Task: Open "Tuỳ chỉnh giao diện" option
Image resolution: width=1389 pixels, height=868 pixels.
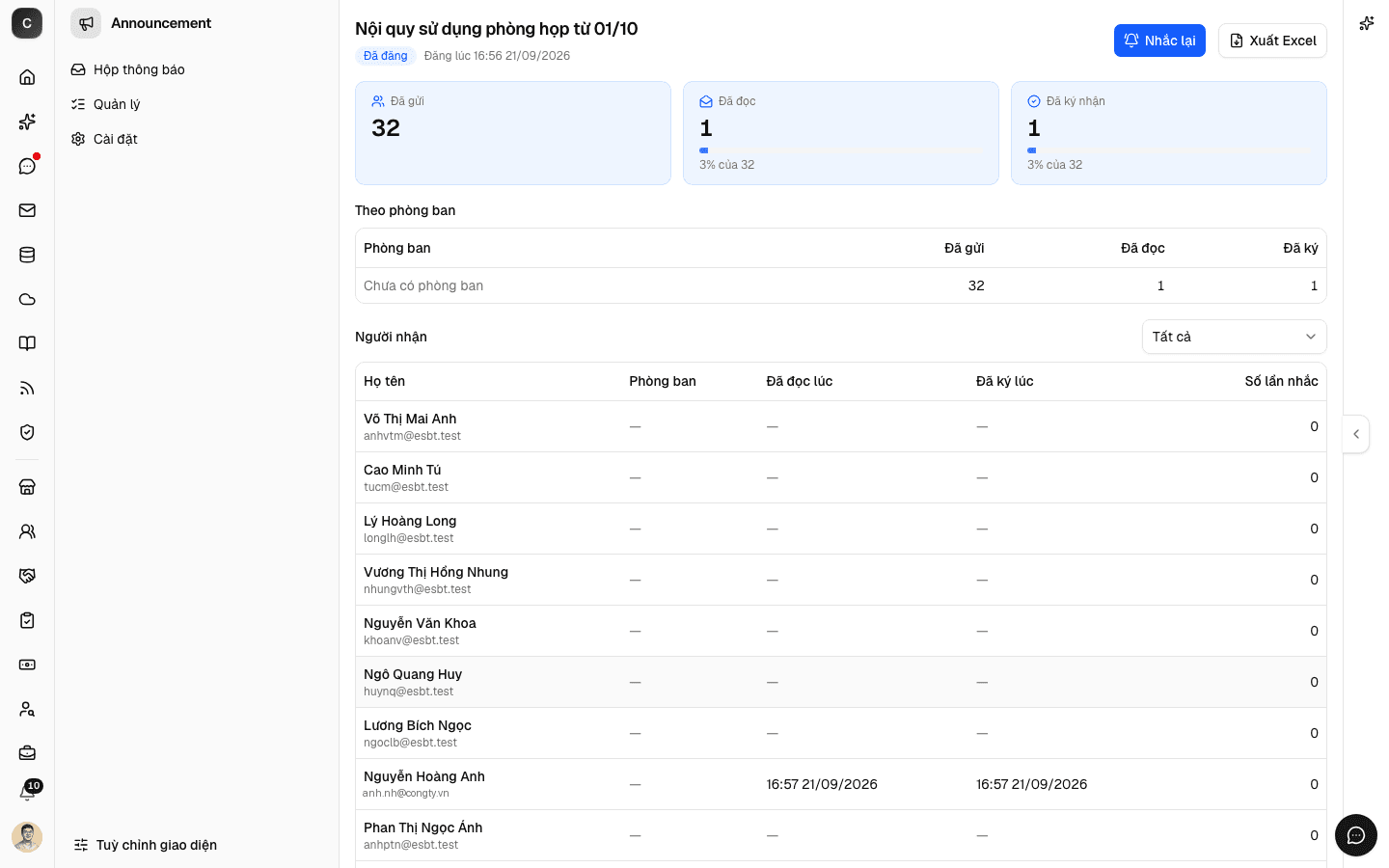Action: (x=146, y=845)
